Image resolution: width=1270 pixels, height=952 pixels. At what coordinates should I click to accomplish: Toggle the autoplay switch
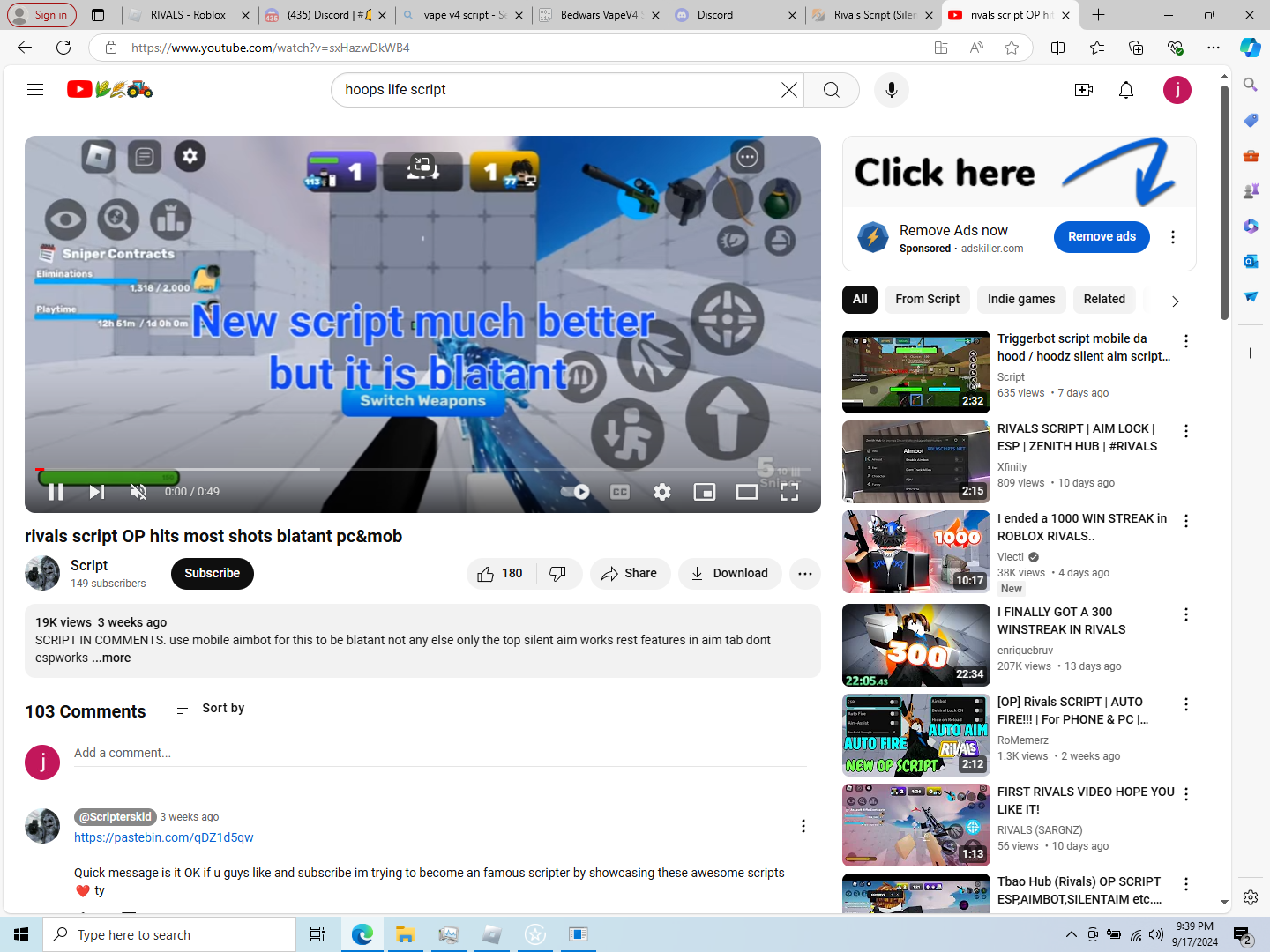coord(577,492)
